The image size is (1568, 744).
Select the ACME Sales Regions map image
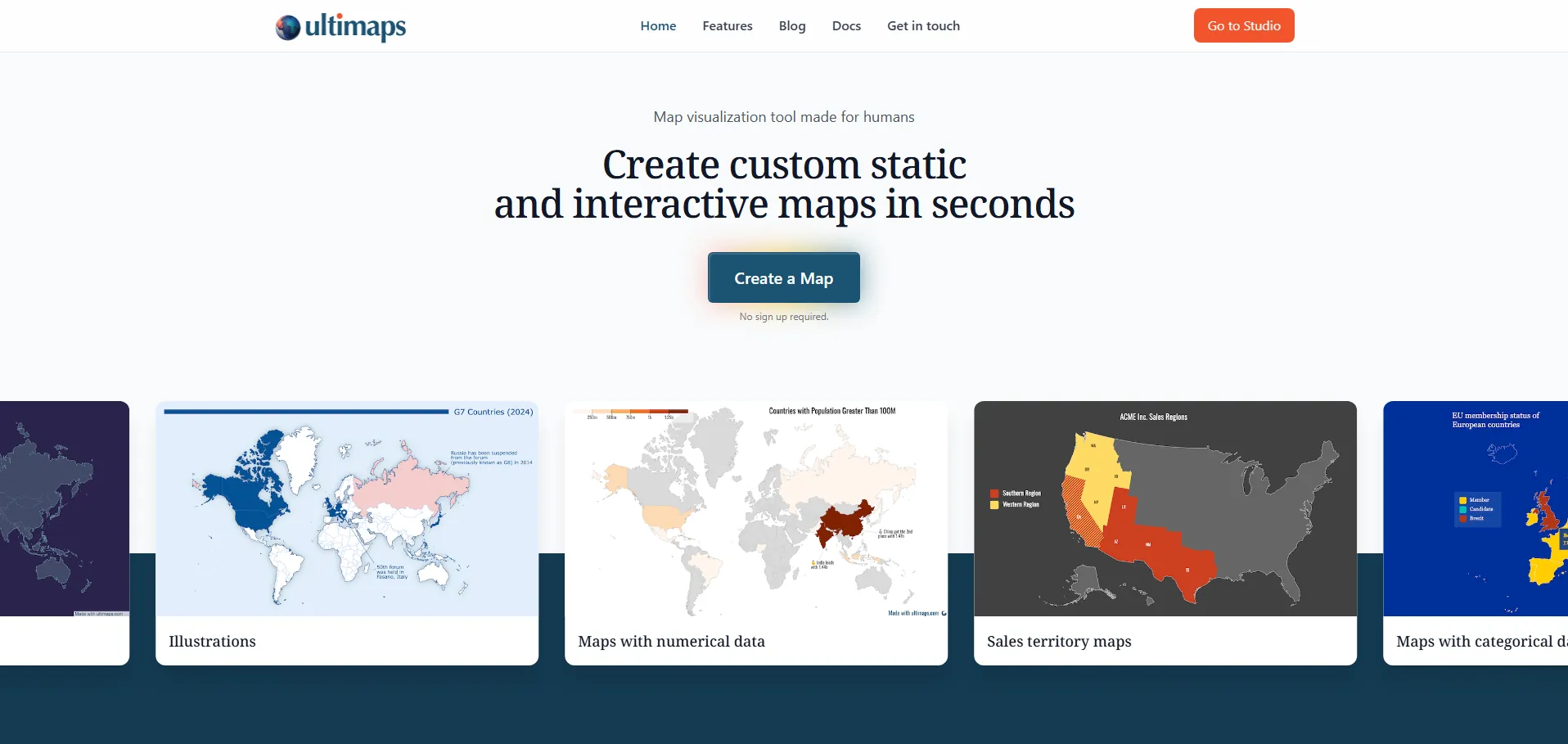[x=1165, y=508]
